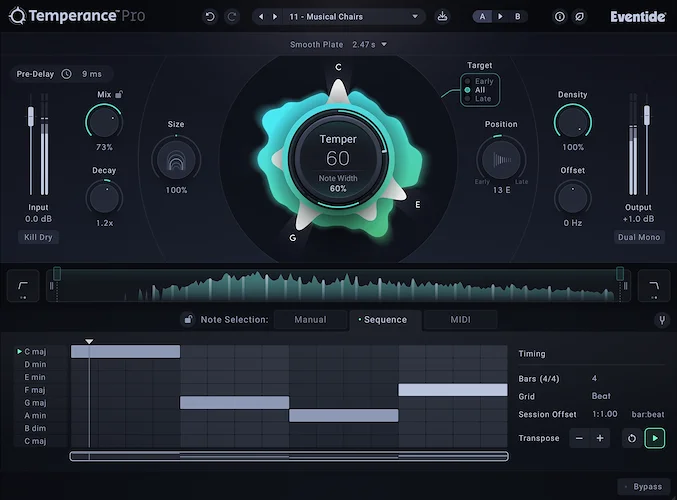Toggle the Dual Mono button
This screenshot has width=677, height=500.
pos(639,237)
